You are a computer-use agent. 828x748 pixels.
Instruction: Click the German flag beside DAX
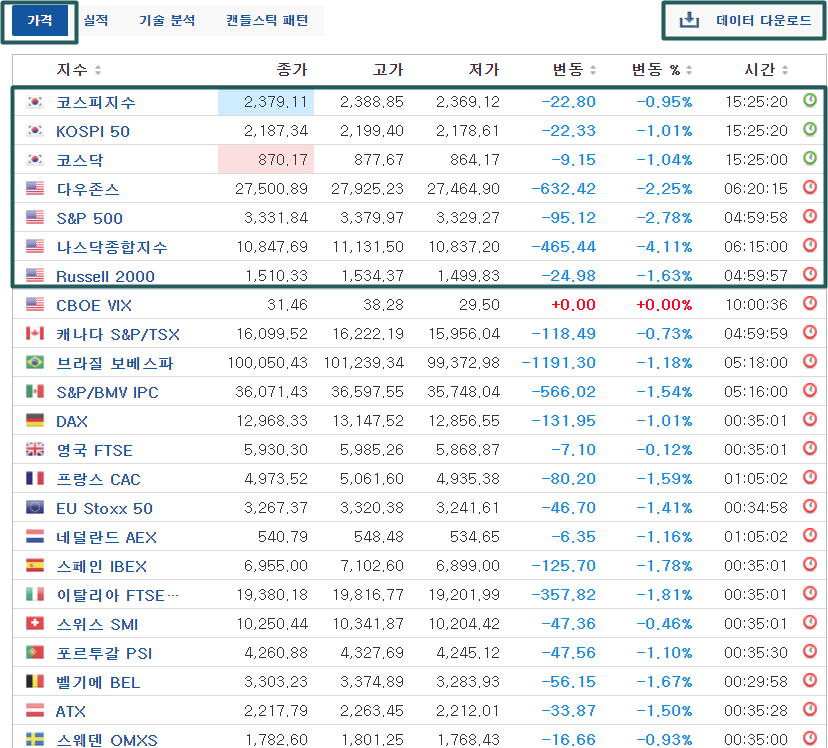pos(35,420)
